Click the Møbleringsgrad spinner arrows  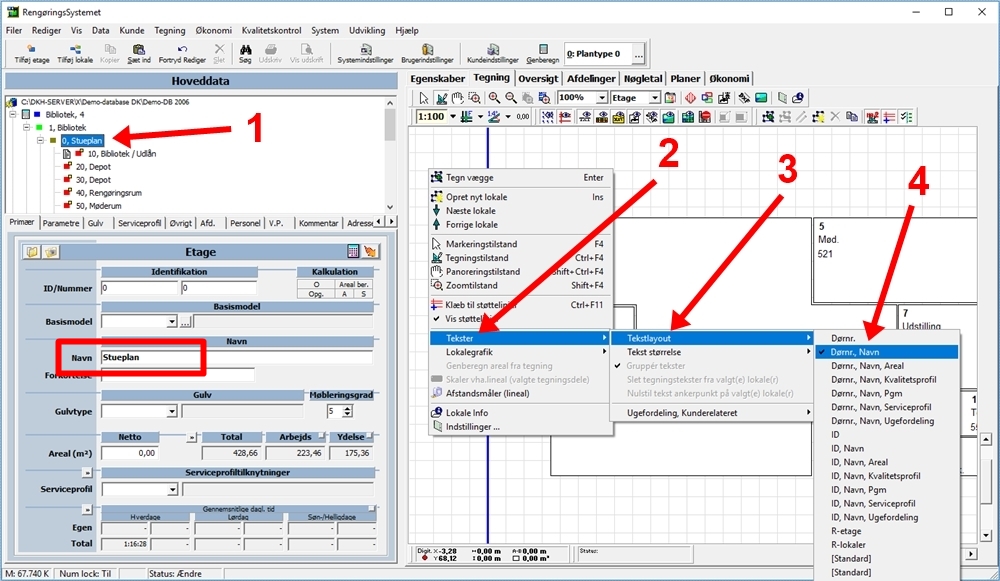(348, 412)
